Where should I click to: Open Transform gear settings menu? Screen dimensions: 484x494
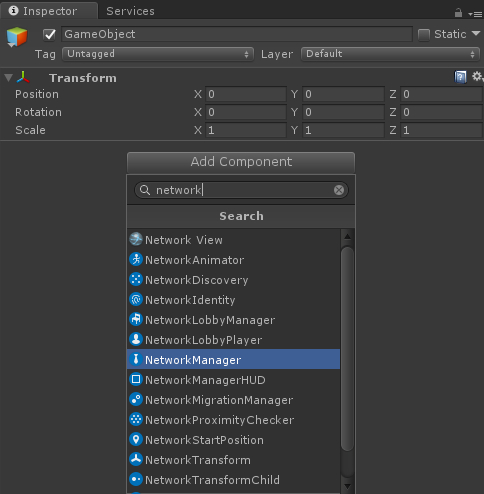pos(477,77)
